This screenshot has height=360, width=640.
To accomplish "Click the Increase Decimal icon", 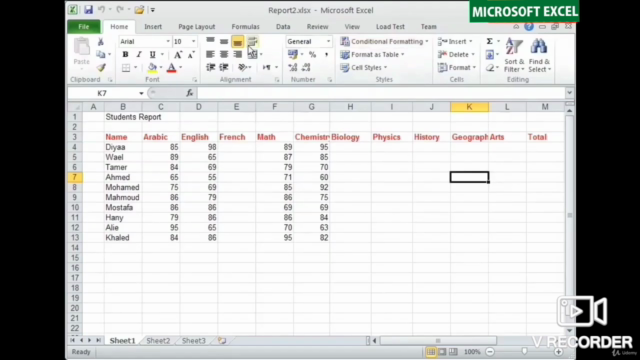I will pos(292,68).
